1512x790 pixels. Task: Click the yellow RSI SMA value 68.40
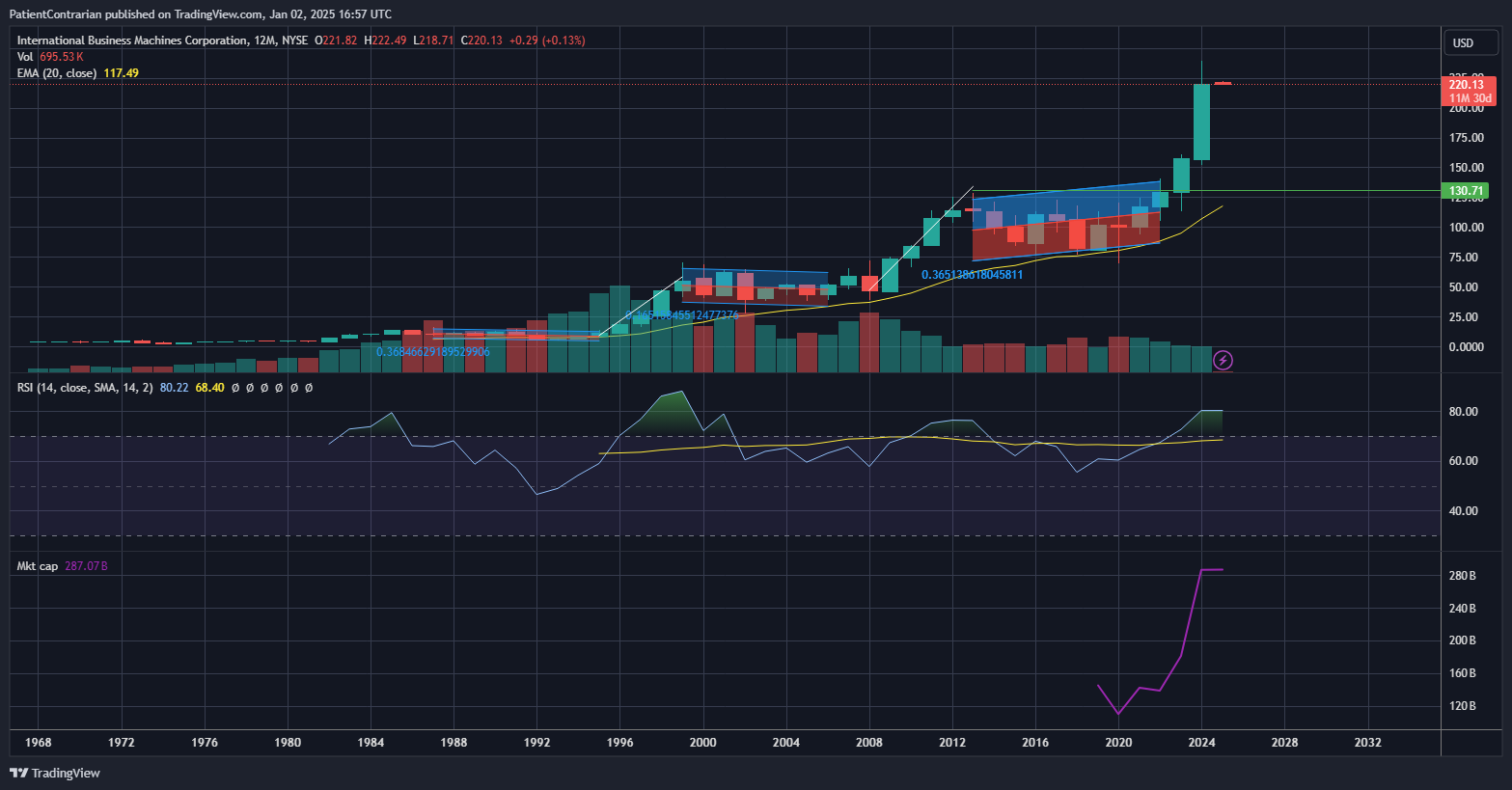(209, 388)
